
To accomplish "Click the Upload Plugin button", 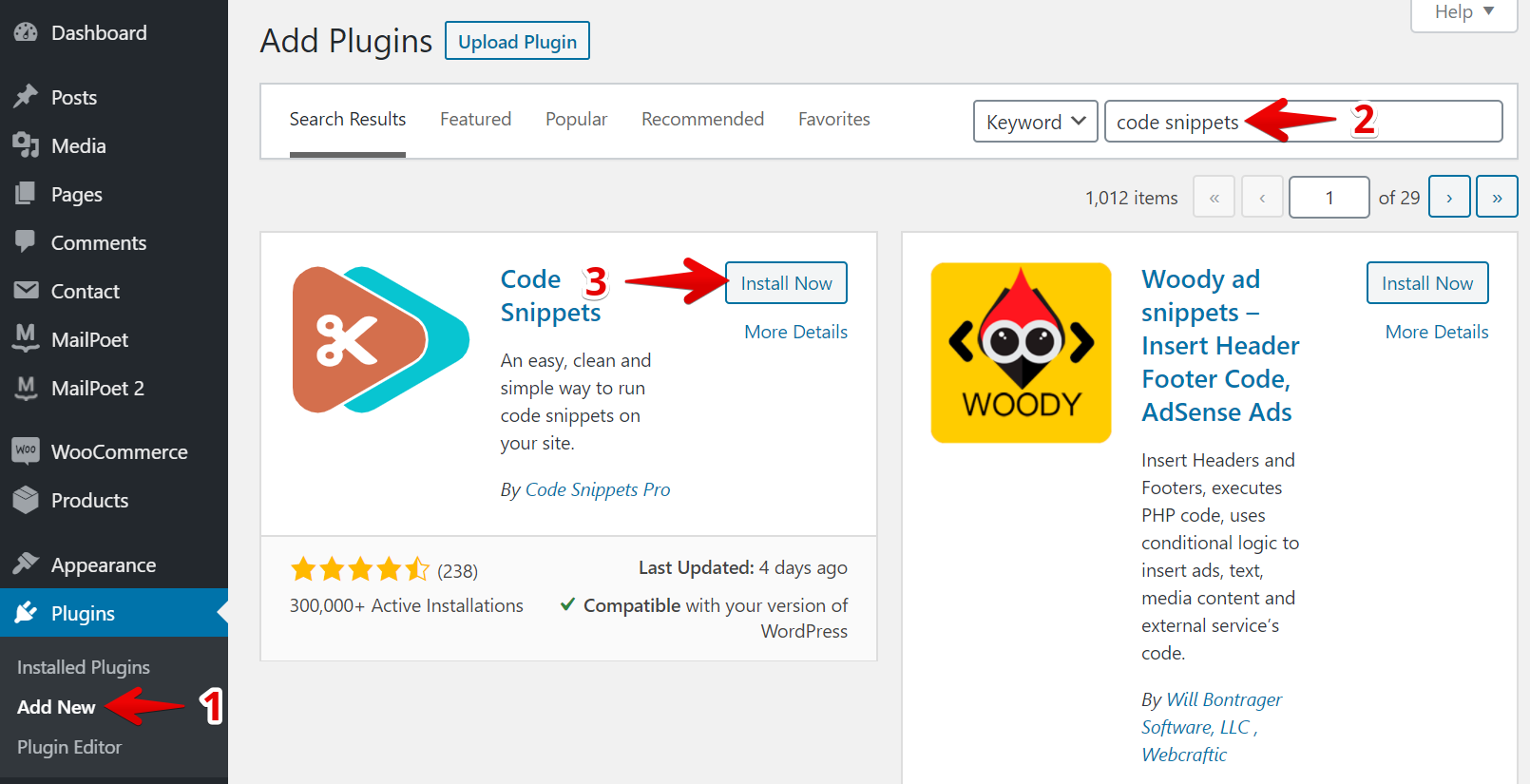I will (x=517, y=41).
